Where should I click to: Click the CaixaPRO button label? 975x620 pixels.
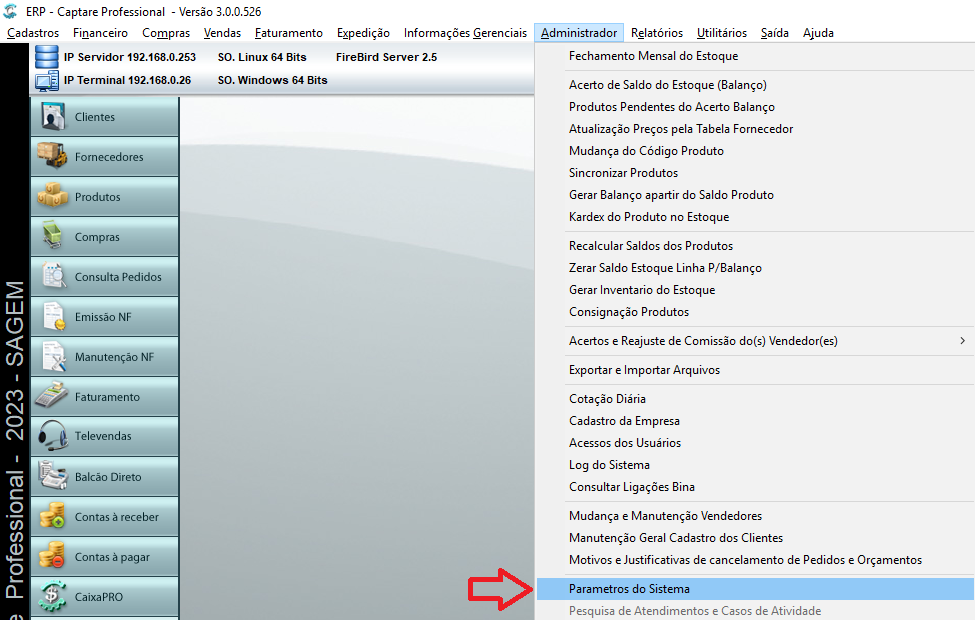point(99,597)
